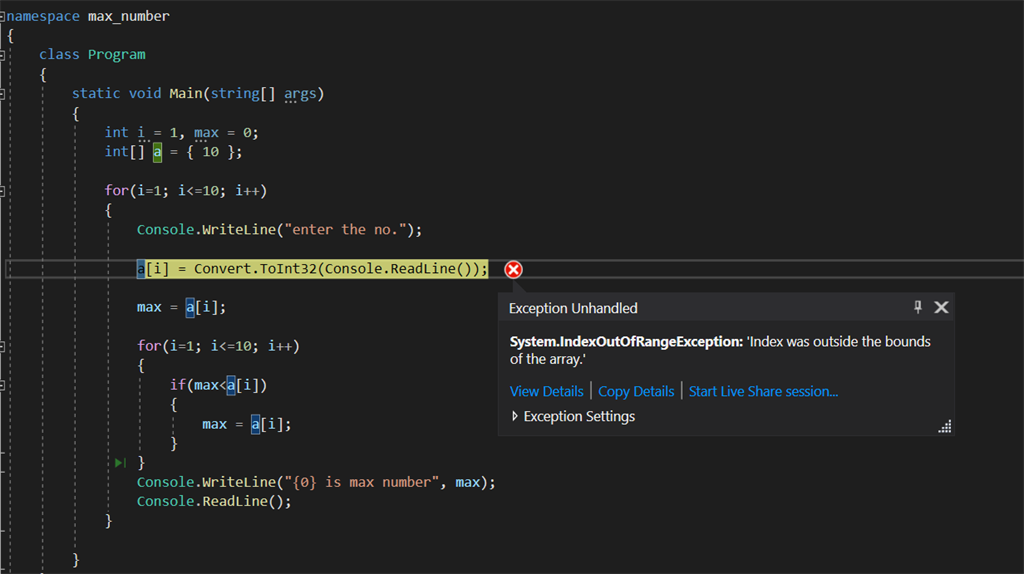The height and width of the screenshot is (574, 1024).
Task: Close the Exception Unhandled popup
Action: 941,307
